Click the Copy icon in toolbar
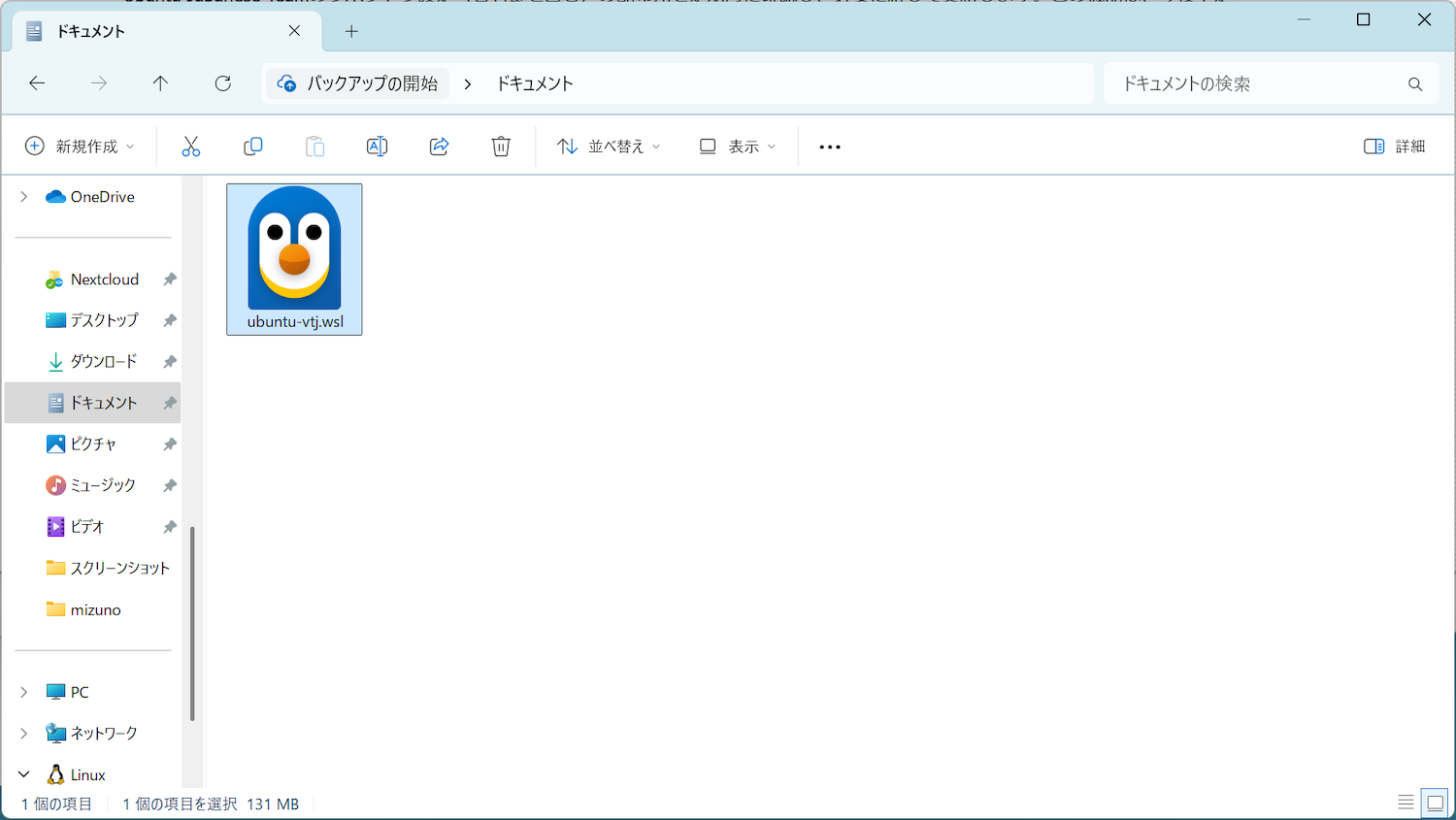1456x820 pixels. tap(253, 147)
